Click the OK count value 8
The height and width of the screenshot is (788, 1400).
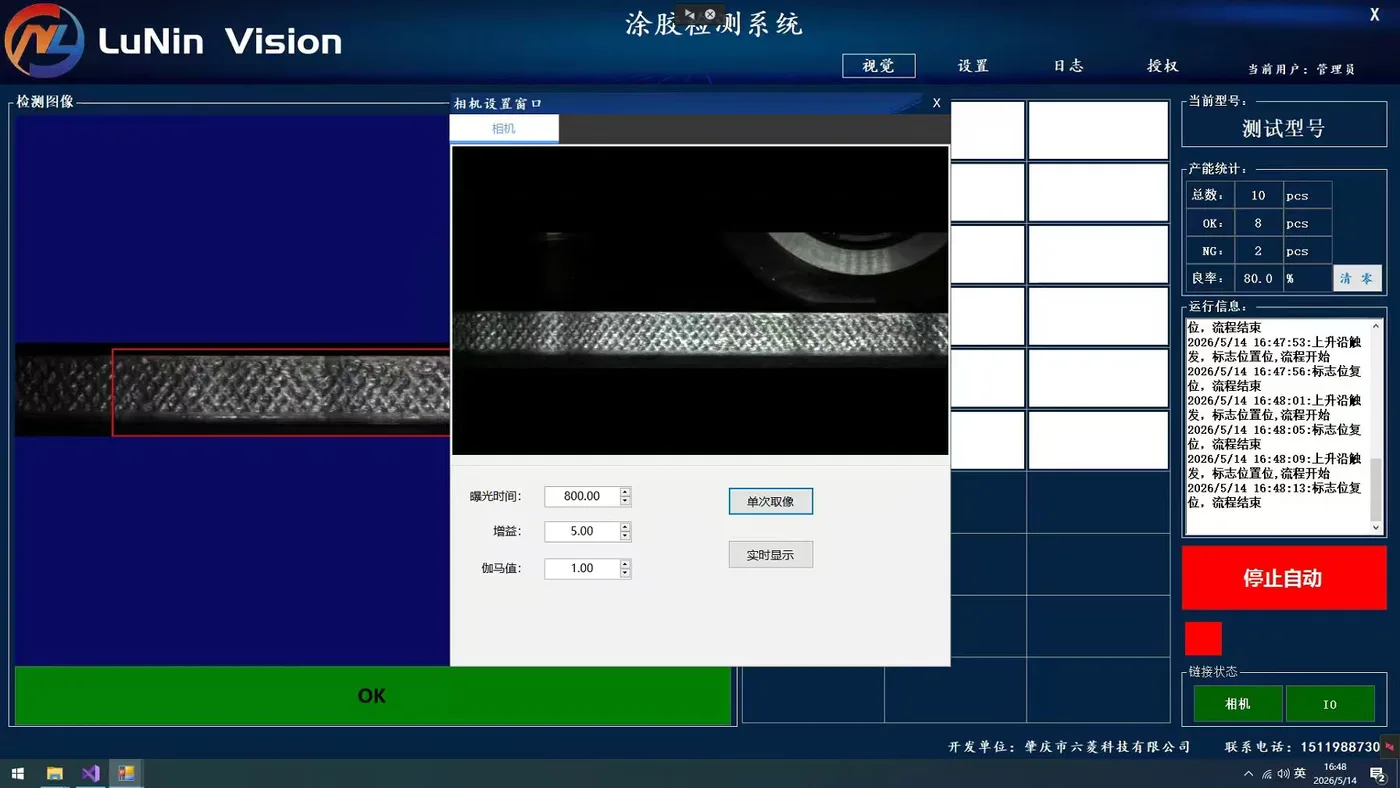1258,223
